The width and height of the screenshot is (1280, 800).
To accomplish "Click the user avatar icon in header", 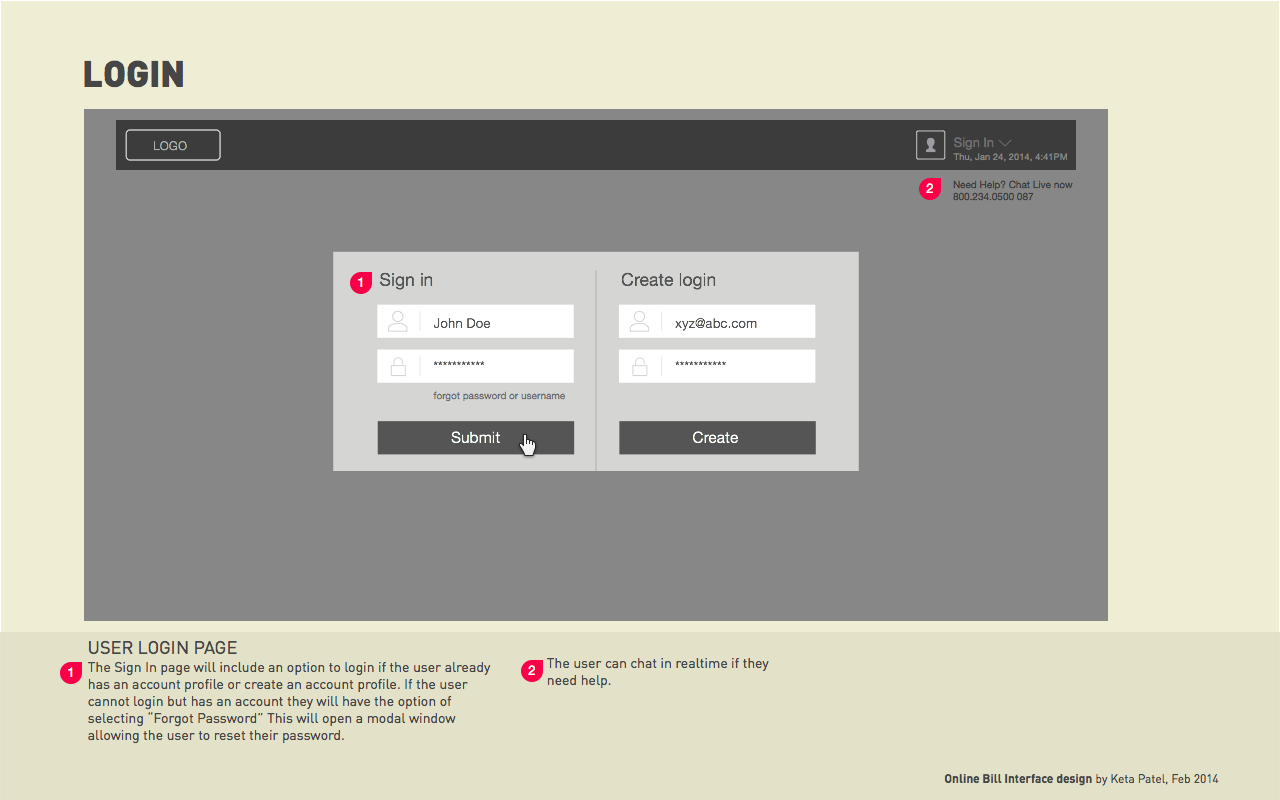I will coord(930,145).
